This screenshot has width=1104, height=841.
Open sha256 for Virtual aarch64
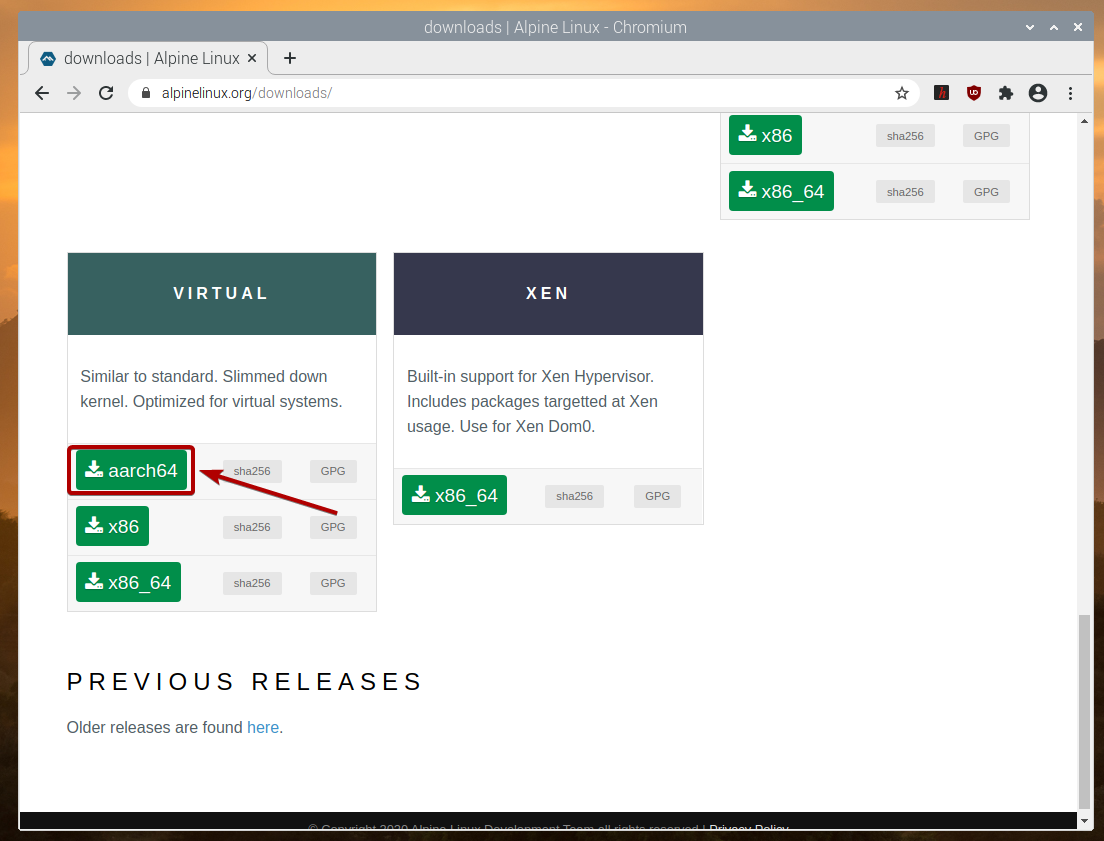click(252, 471)
